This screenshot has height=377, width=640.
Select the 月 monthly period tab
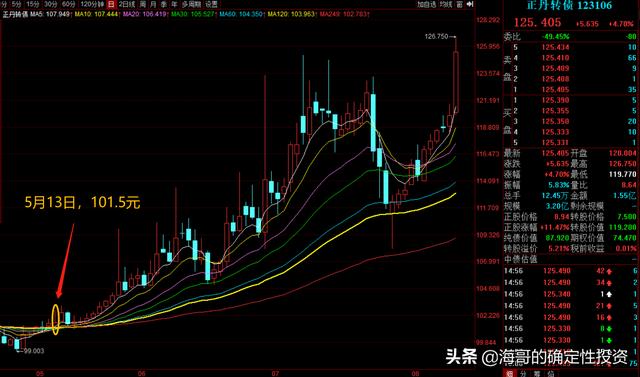(x=153, y=4)
